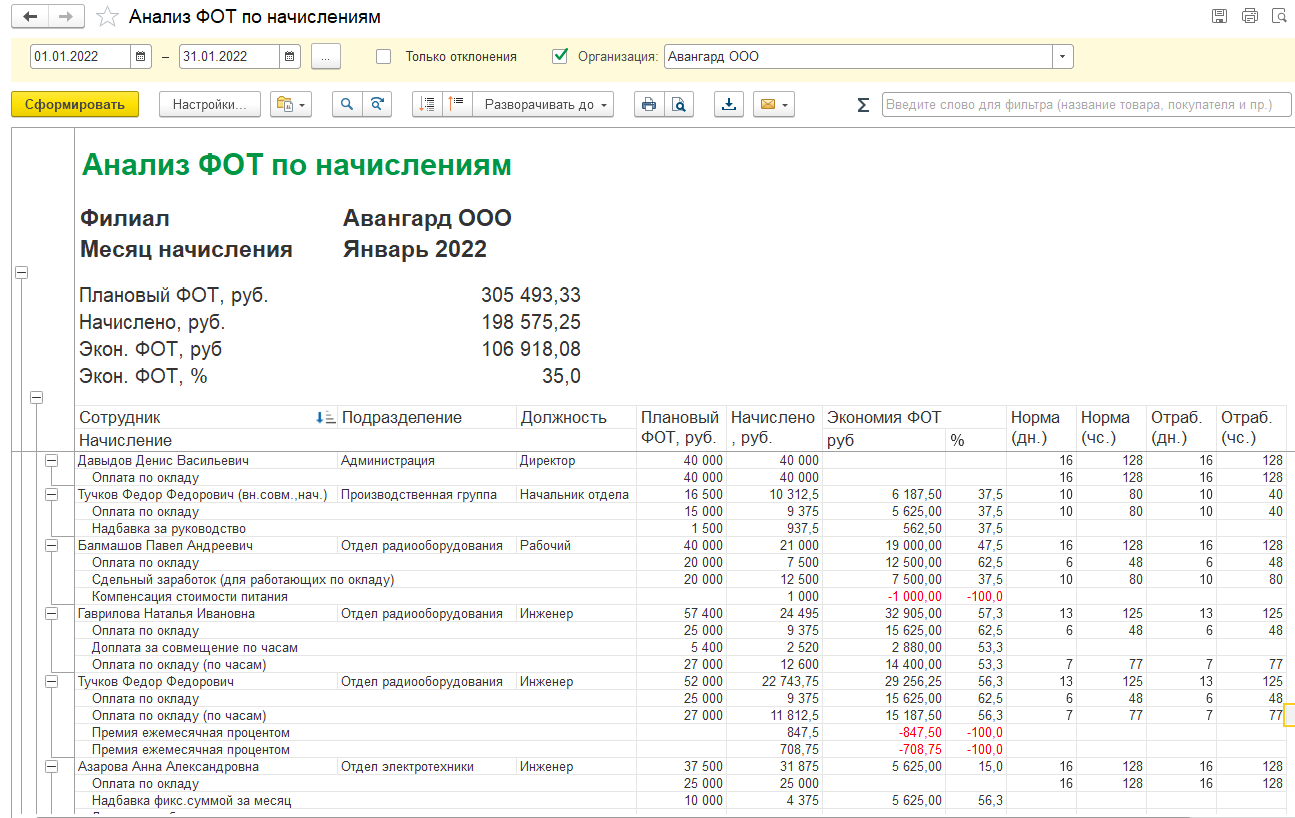This screenshot has width=1295, height=818.
Task: Open the 'Разворачивать до' dropdown
Action: pos(543,104)
